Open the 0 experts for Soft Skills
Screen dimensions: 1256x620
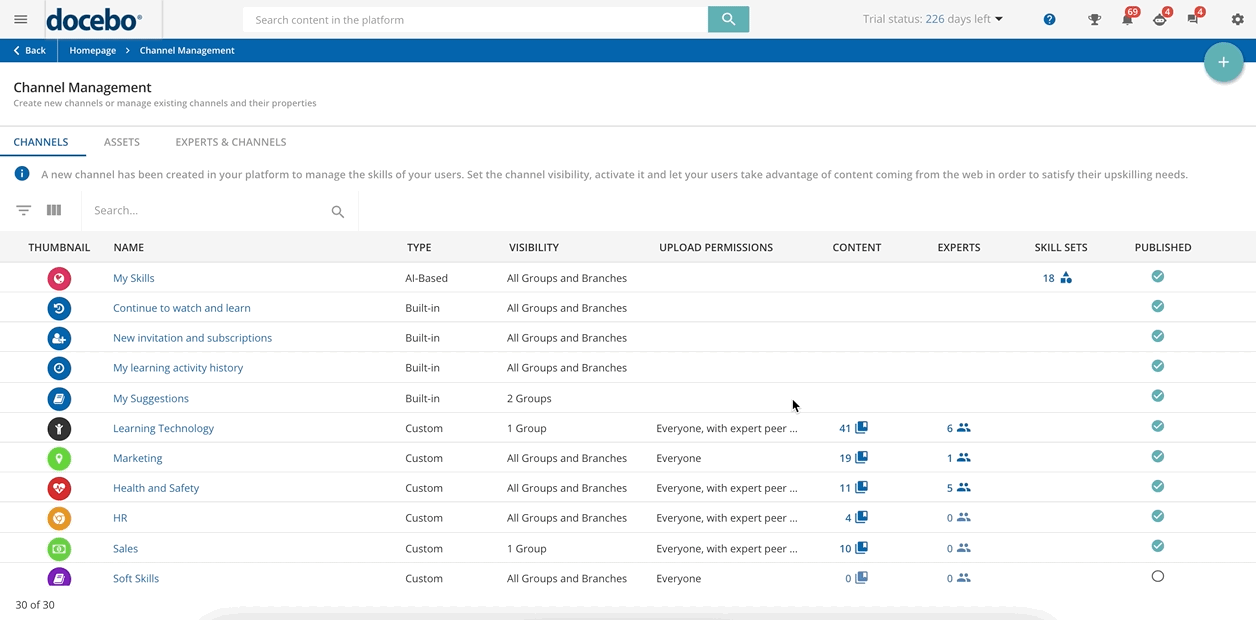[x=958, y=578]
